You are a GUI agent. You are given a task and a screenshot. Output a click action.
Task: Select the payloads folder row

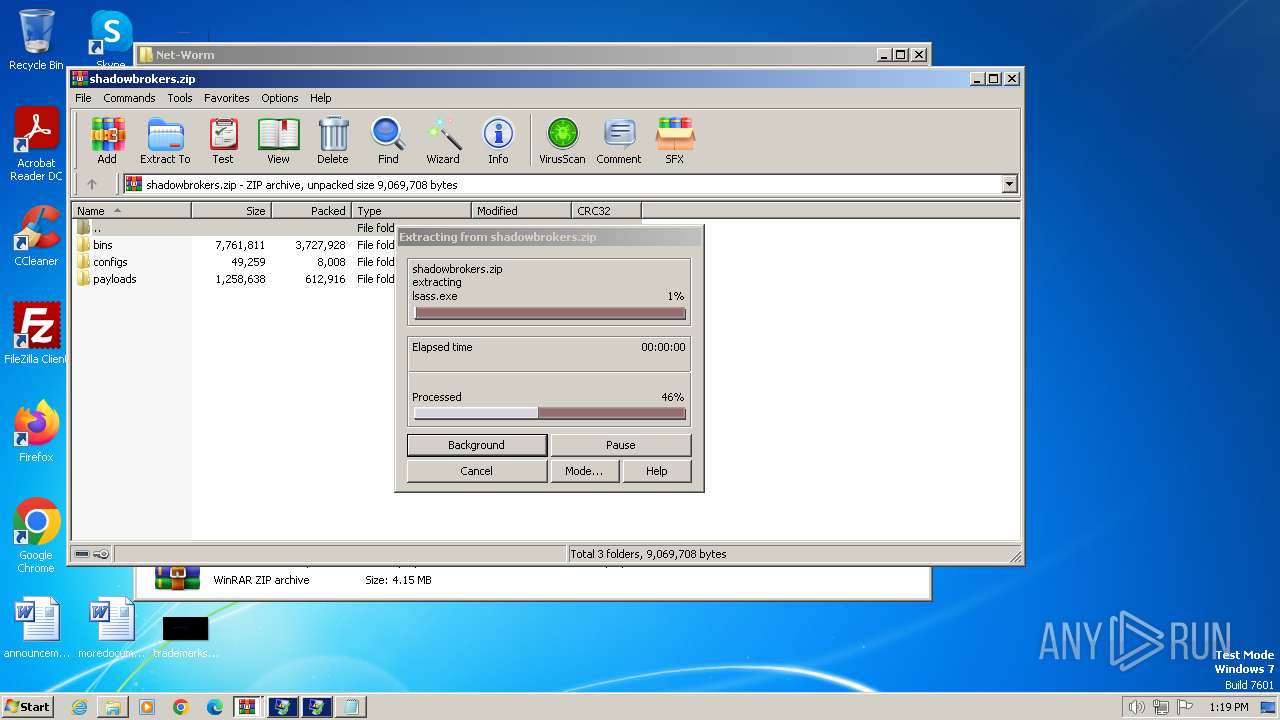coord(235,279)
